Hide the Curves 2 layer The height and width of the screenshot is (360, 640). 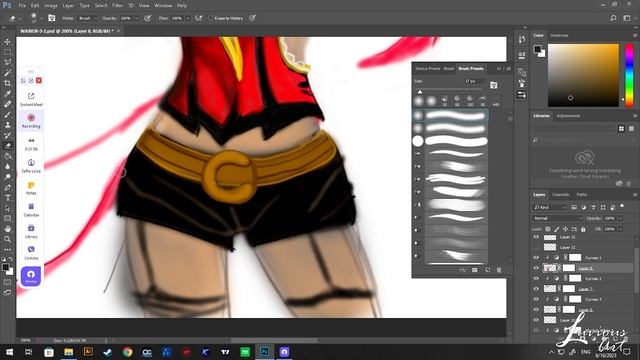pyautogui.click(x=536, y=278)
